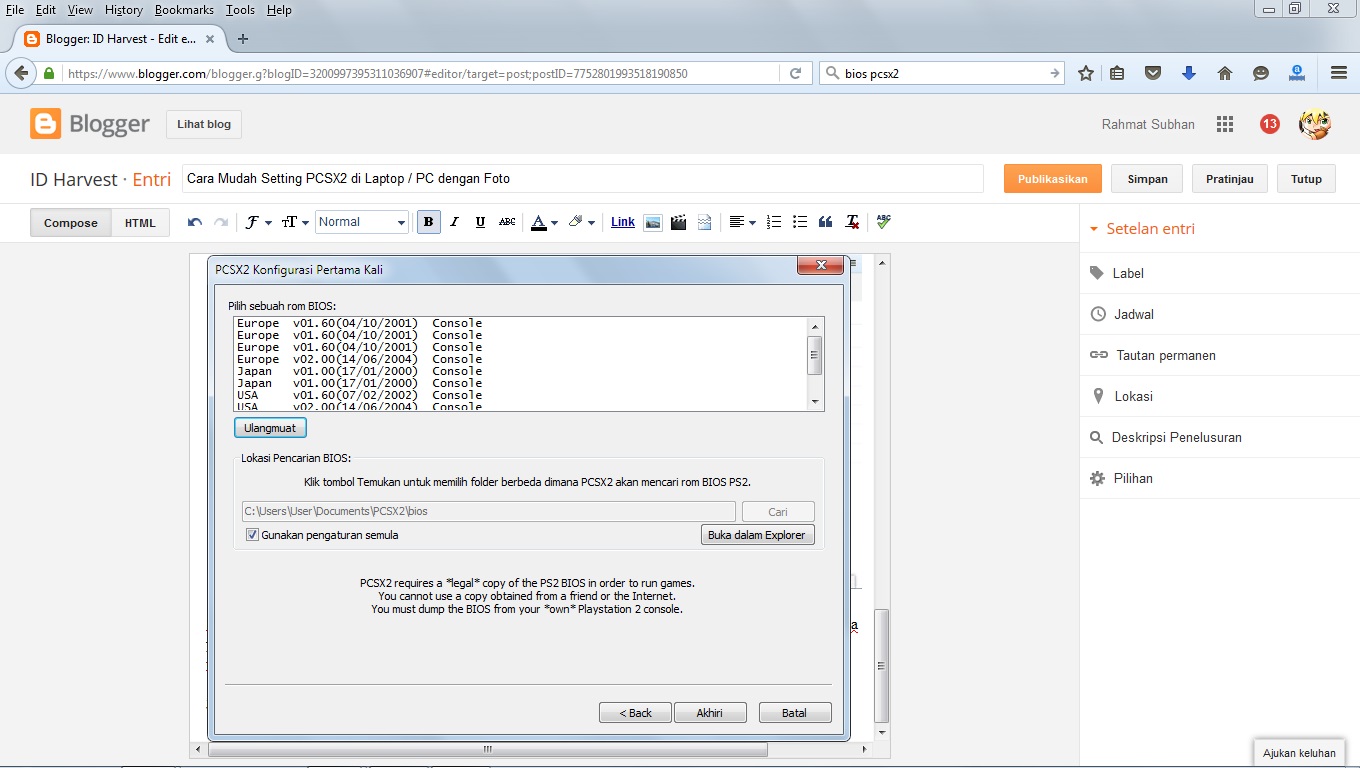Apply blockquote formatting
The width and height of the screenshot is (1360, 768).
(x=826, y=222)
